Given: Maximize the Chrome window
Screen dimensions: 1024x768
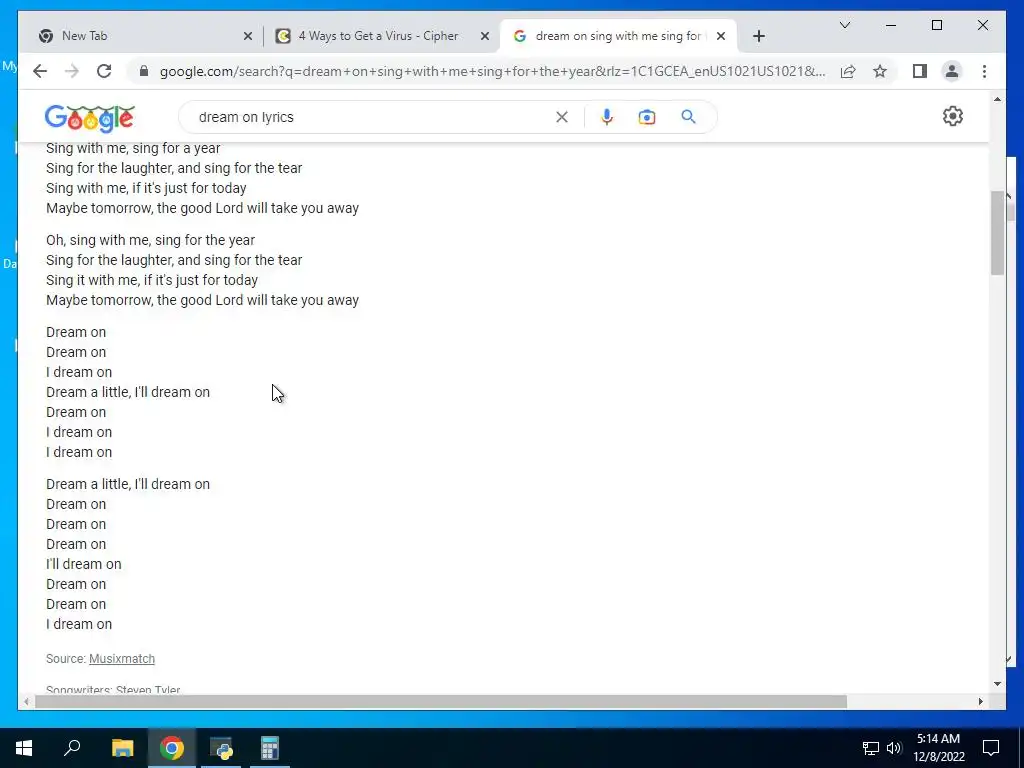Looking at the screenshot, I should click(936, 25).
